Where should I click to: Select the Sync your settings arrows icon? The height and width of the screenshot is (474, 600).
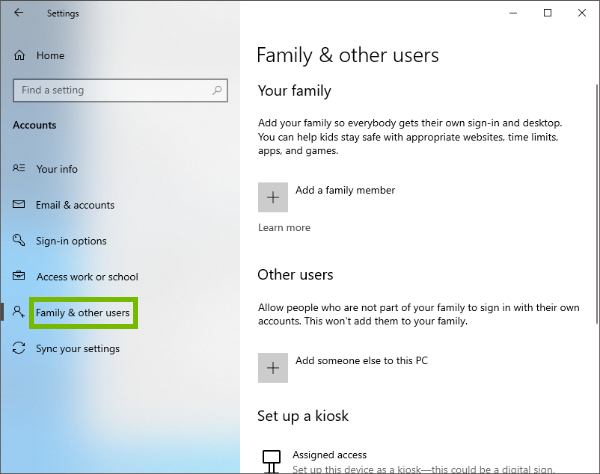[19, 348]
